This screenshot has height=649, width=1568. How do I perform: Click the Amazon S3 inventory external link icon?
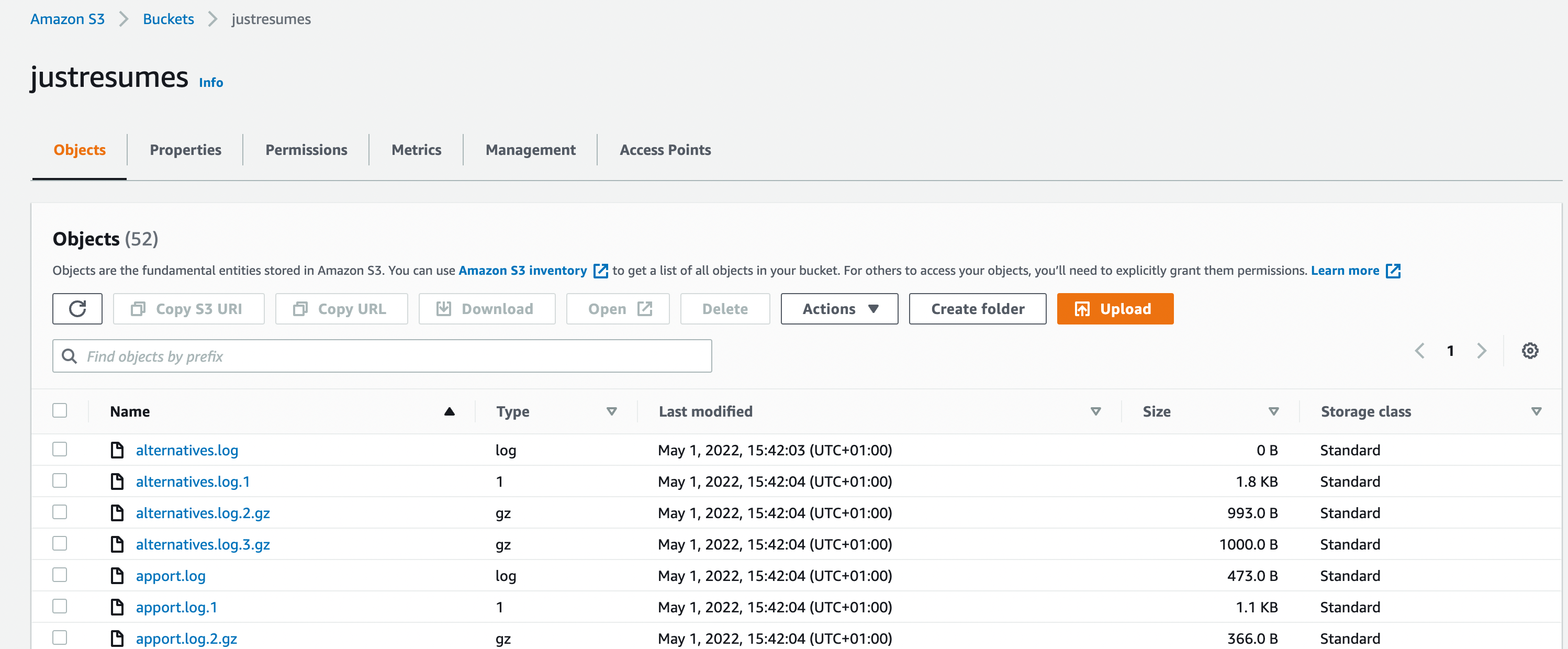point(600,271)
